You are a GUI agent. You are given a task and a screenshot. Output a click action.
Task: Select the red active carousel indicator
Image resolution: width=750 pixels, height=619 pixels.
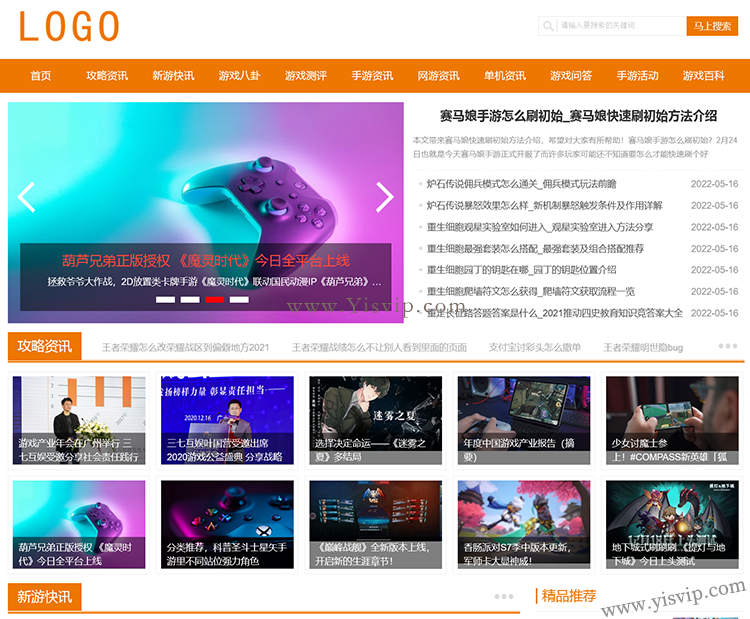point(215,299)
